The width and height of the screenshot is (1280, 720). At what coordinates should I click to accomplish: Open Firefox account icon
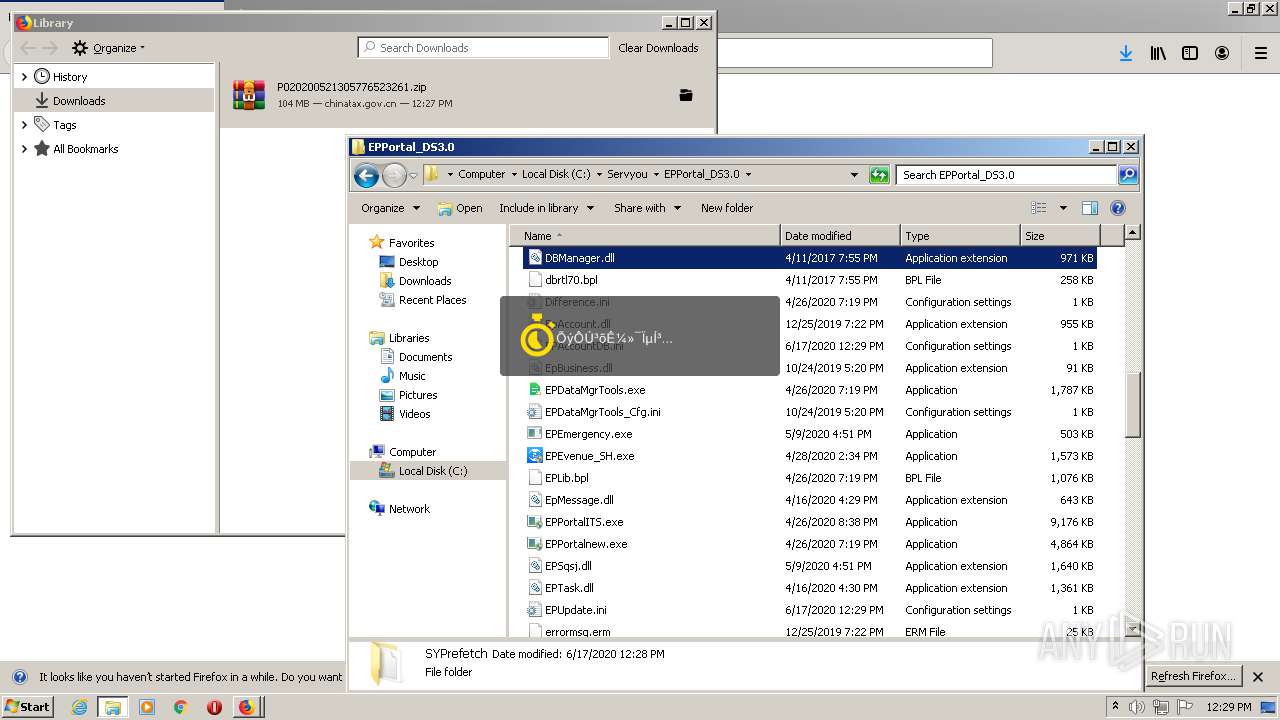coord(1222,53)
